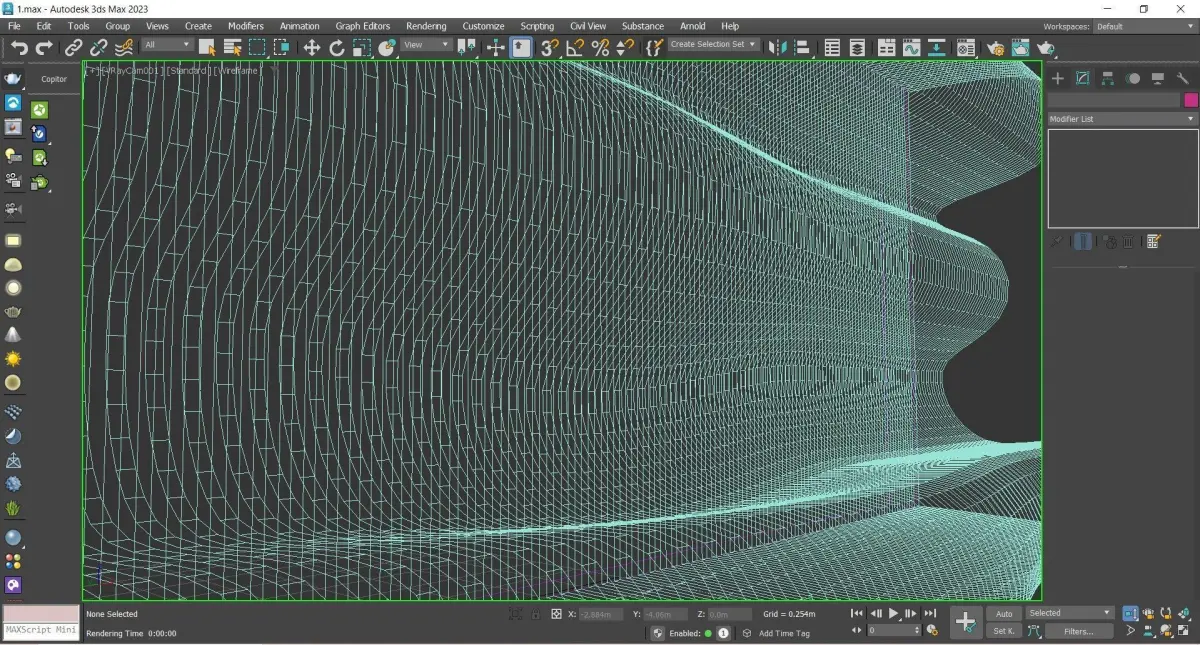1200x645 pixels.
Task: Open the View reference coordinate dropdown
Action: click(427, 45)
